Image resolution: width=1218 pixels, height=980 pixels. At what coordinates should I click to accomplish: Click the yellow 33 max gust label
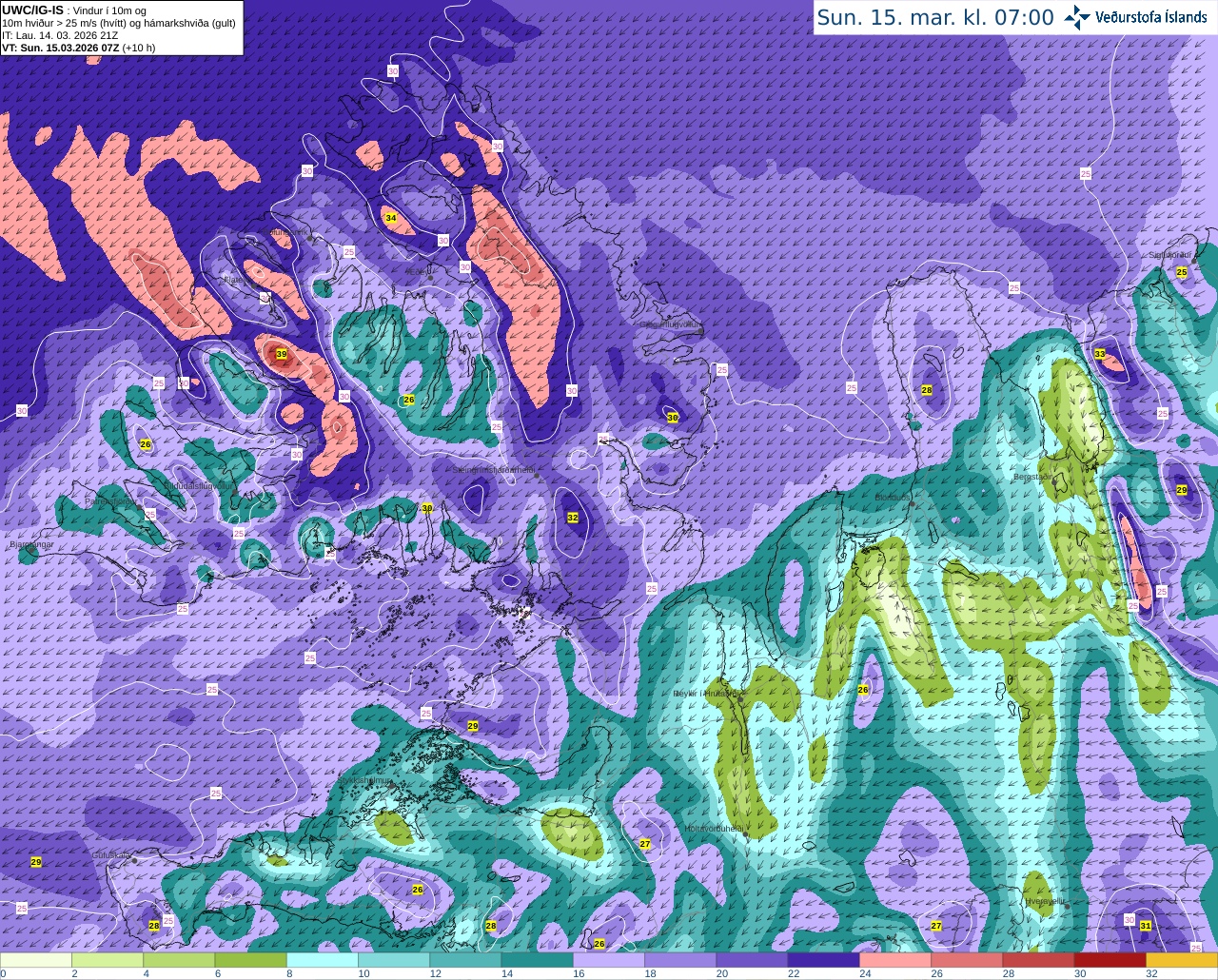pyautogui.click(x=1100, y=354)
